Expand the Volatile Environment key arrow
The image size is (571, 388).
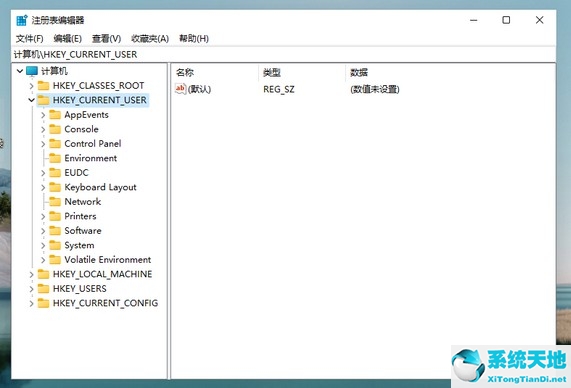43,260
